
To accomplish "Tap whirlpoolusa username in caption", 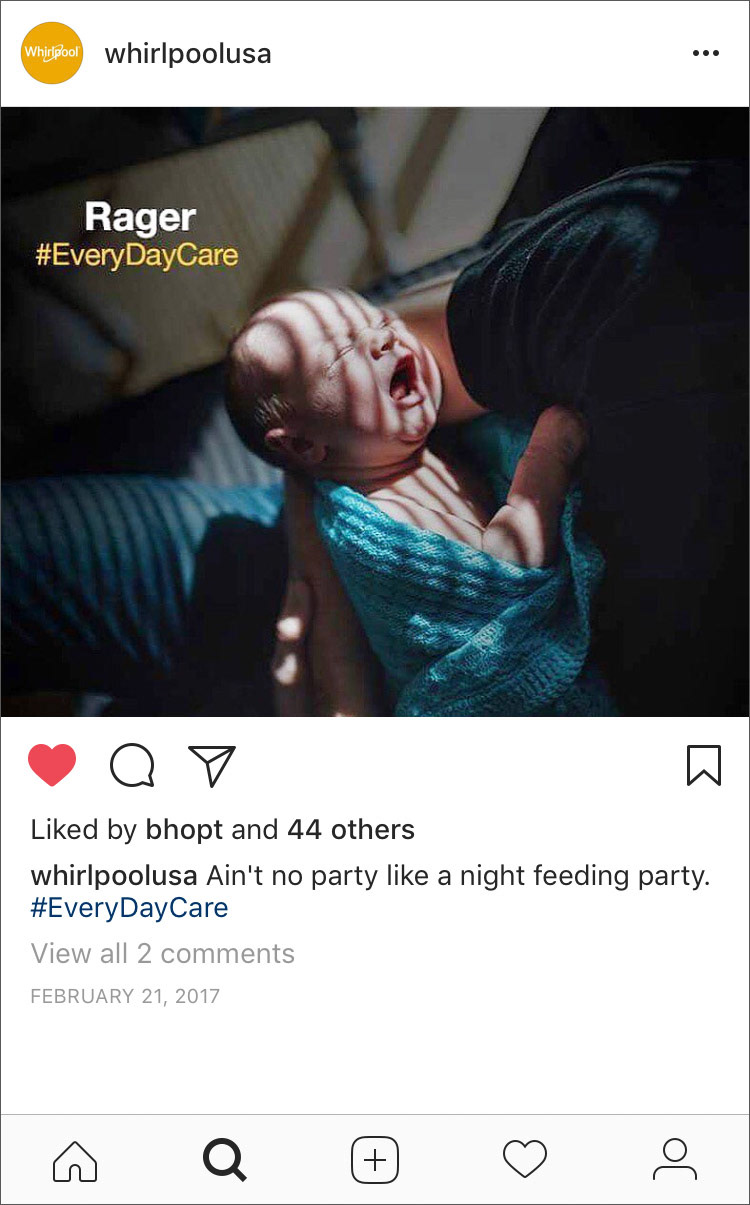I will pyautogui.click(x=114, y=877).
